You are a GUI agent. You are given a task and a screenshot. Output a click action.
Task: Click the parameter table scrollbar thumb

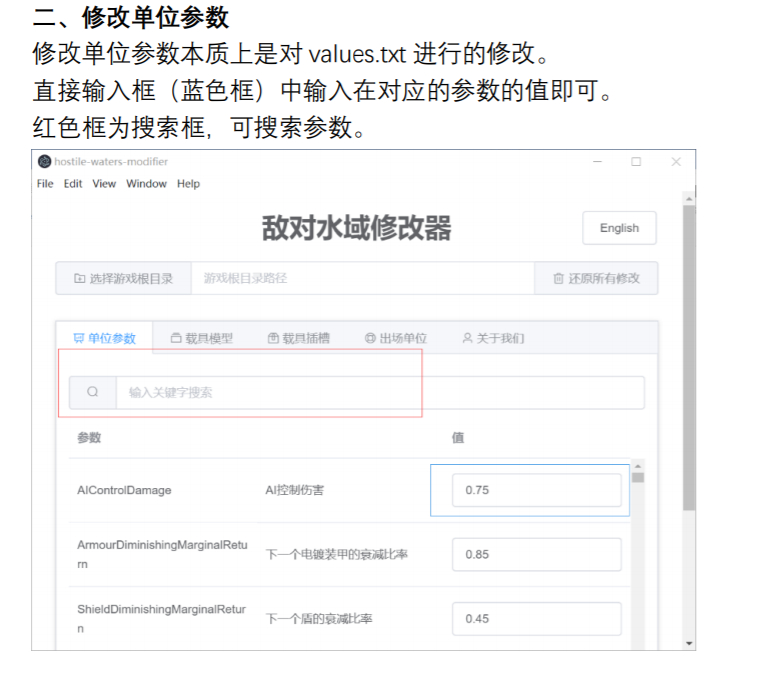point(638,478)
